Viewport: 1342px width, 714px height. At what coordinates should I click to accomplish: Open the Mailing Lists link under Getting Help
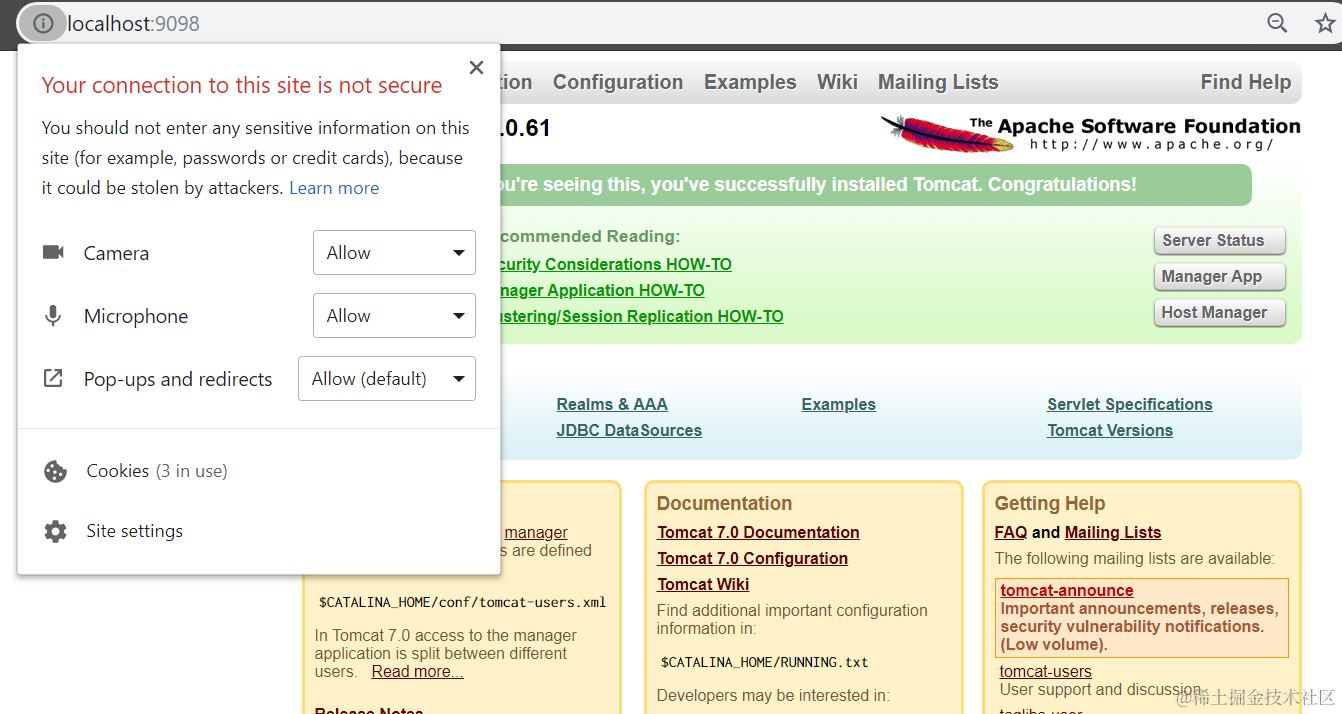tap(1113, 532)
